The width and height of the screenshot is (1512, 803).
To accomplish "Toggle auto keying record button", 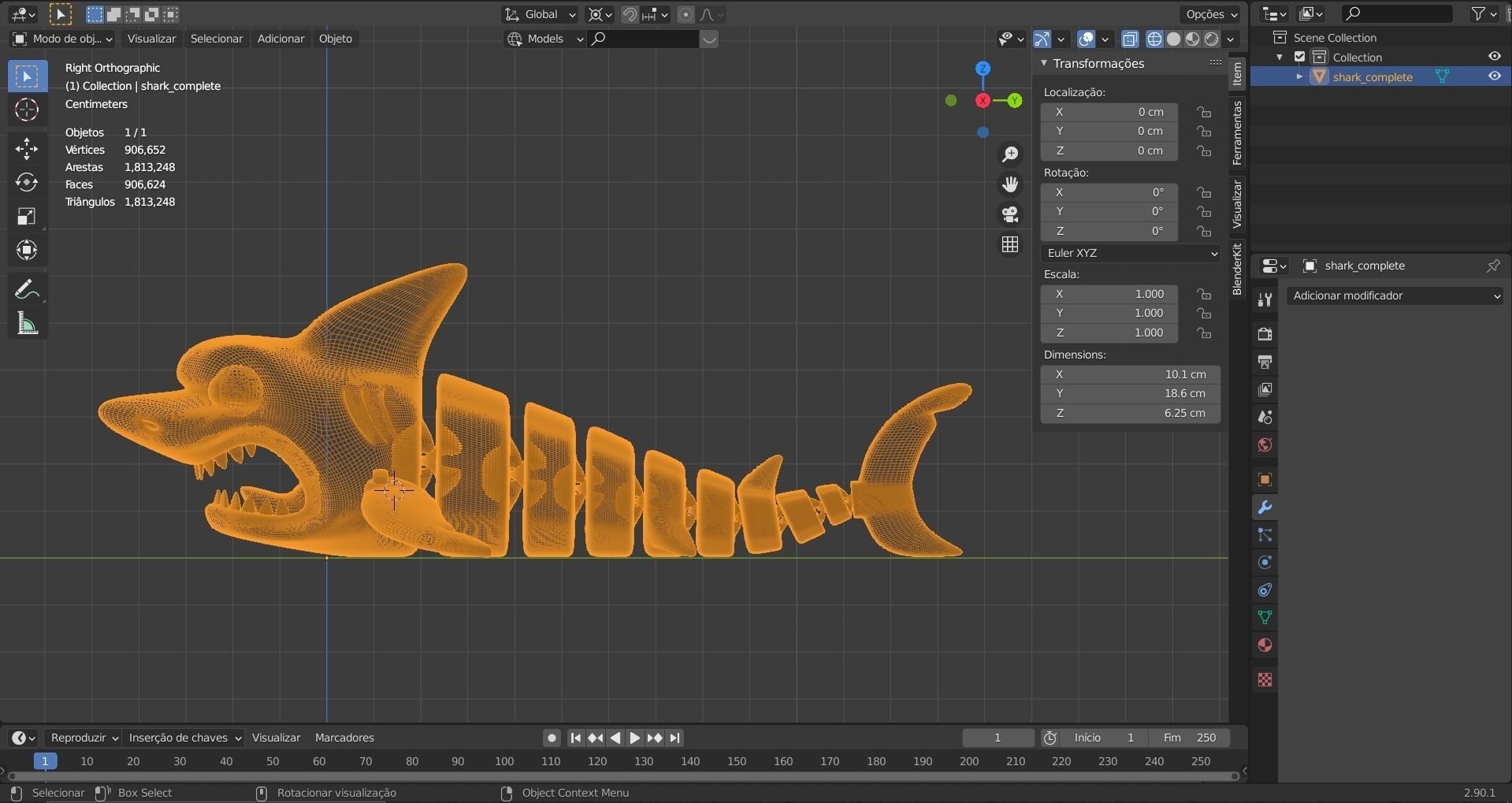I will click(x=552, y=738).
